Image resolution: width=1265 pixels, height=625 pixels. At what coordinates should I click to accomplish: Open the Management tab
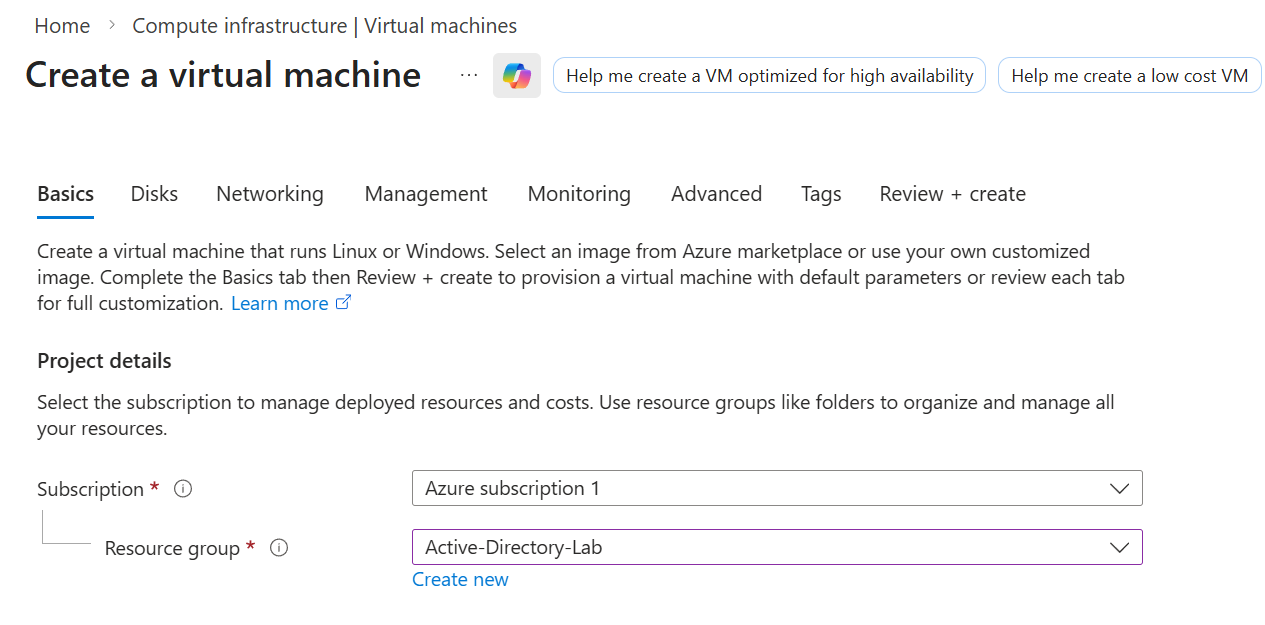point(426,194)
